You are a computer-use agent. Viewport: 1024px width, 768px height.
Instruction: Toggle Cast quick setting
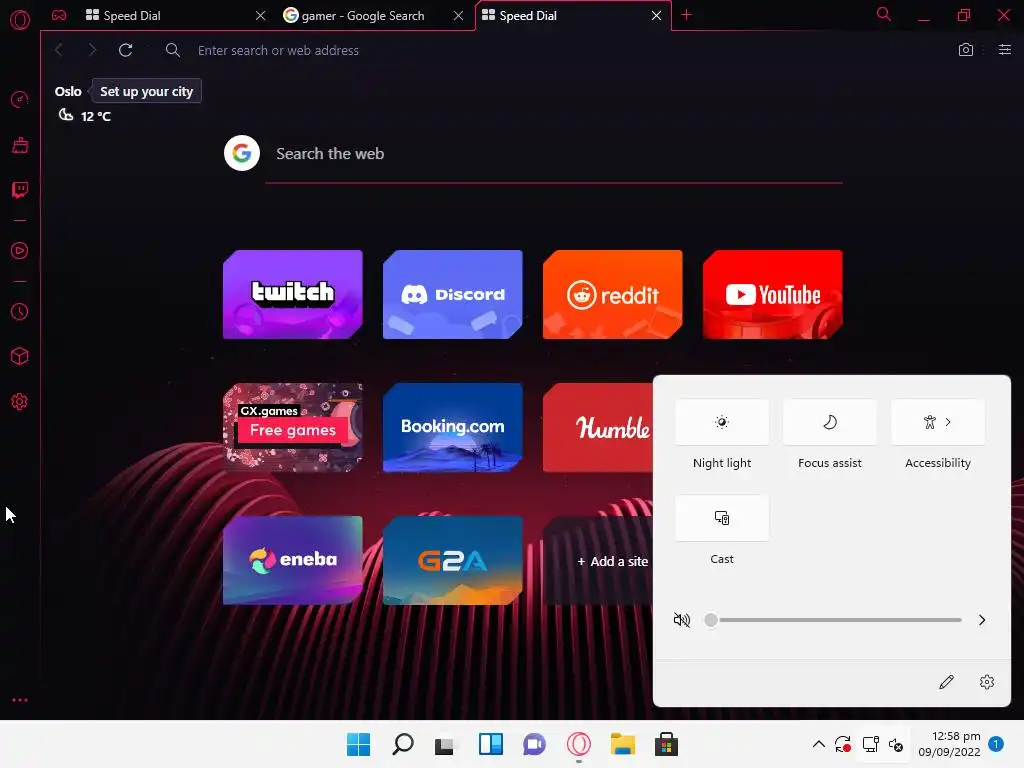(722, 518)
